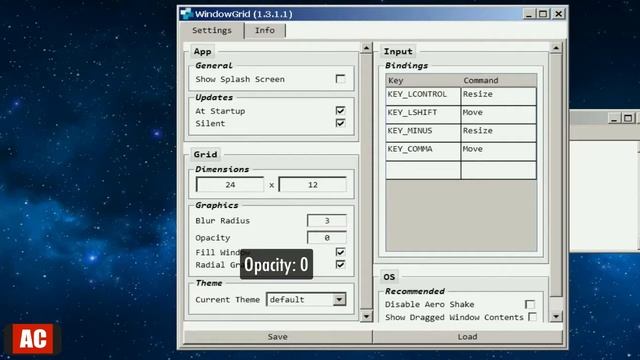Select the KEY_LSHIFT binding cell
This screenshot has width=640, height=360.
(x=423, y=115)
